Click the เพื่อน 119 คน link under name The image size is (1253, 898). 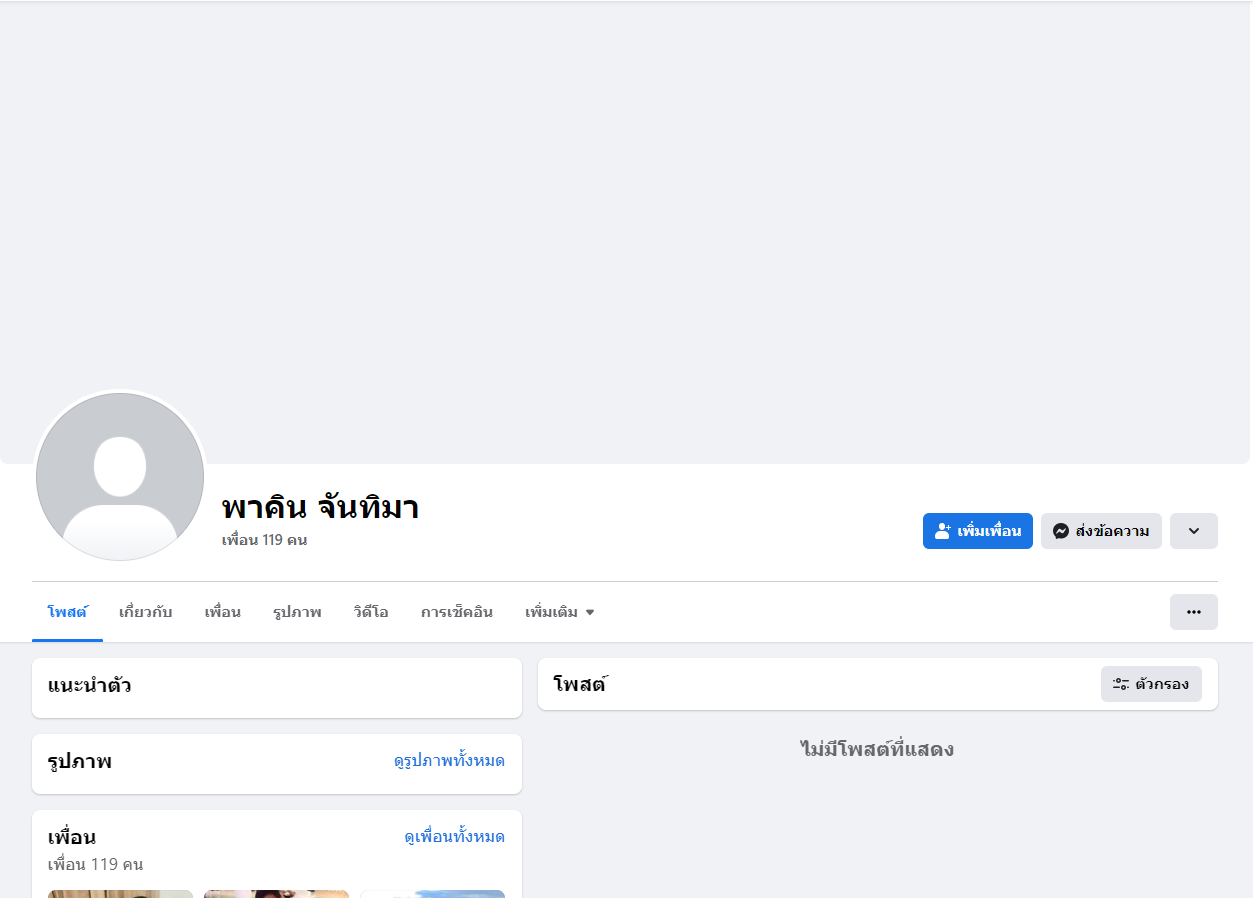click(x=264, y=540)
